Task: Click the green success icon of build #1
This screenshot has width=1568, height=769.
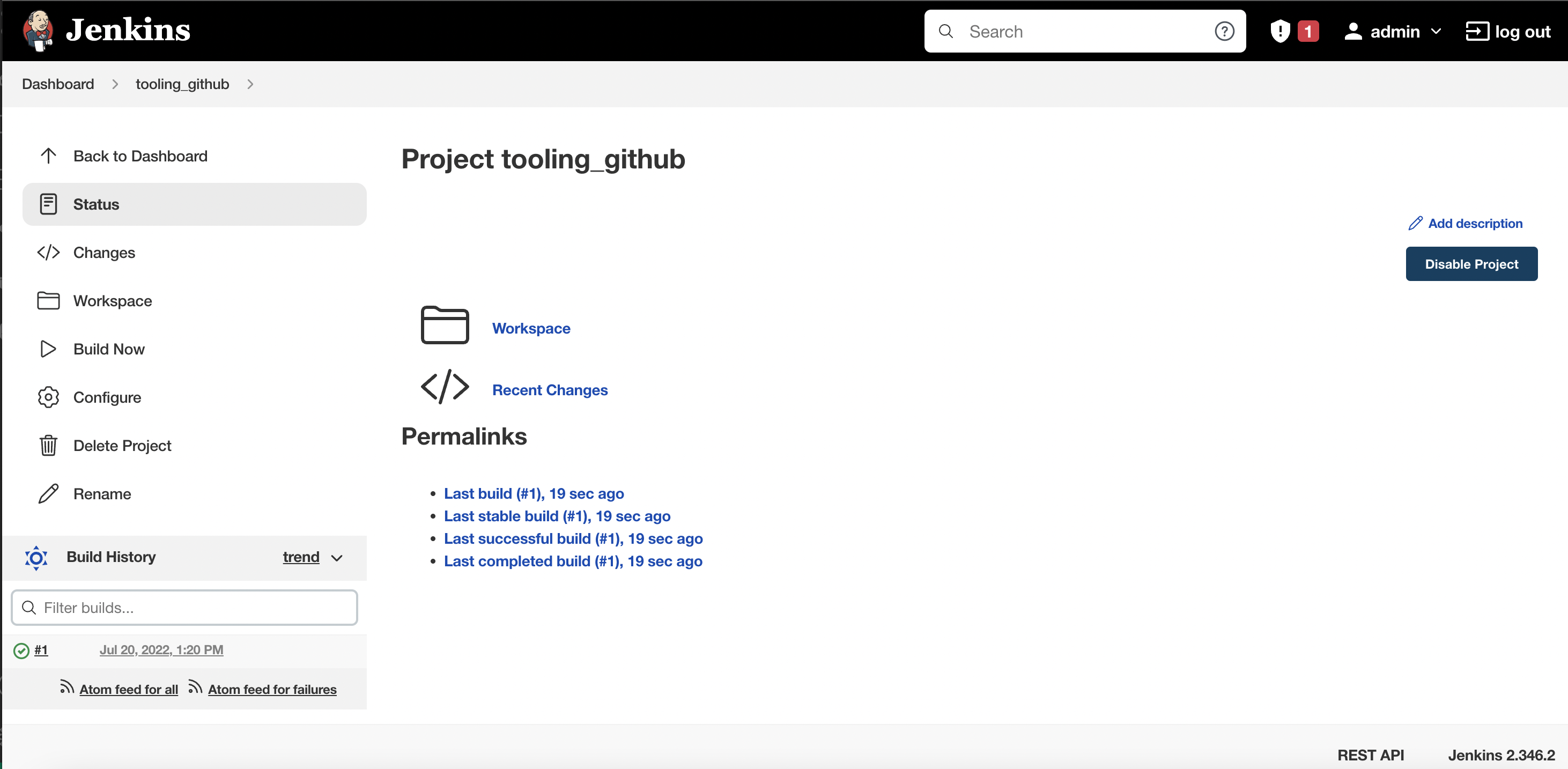Action: pyautogui.click(x=21, y=650)
